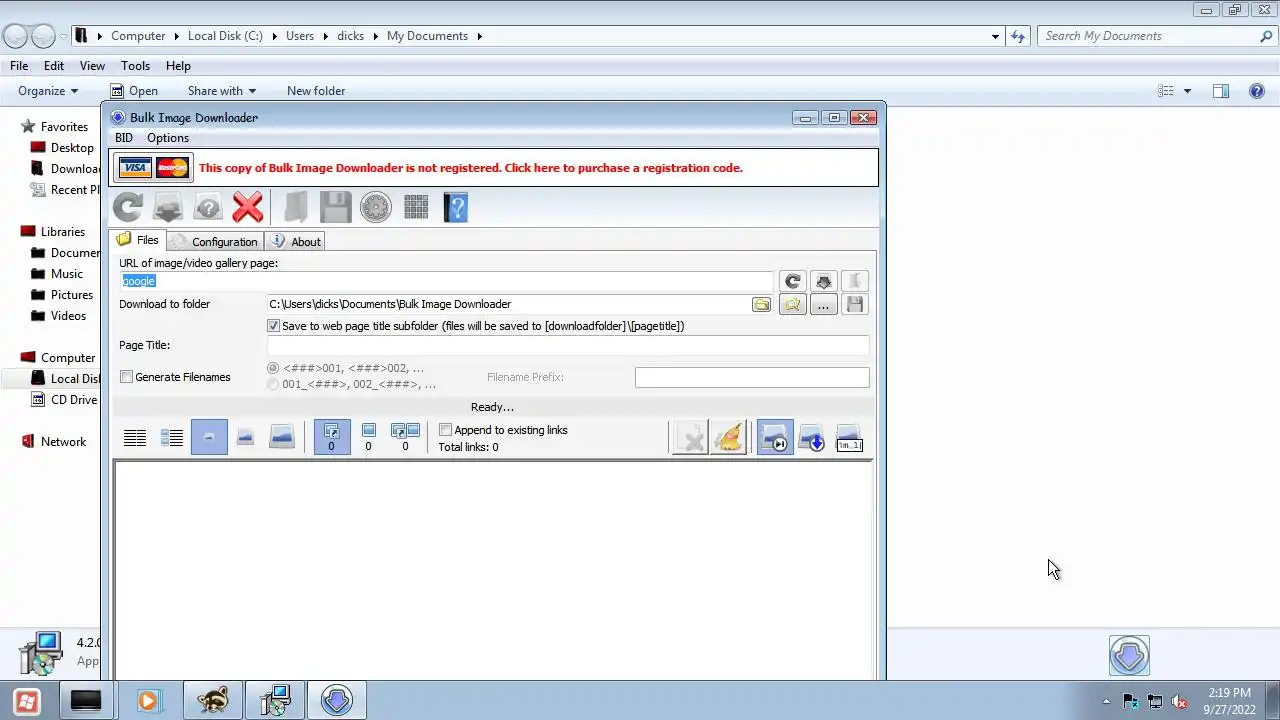Click the ellipsis browse folder button

(823, 305)
